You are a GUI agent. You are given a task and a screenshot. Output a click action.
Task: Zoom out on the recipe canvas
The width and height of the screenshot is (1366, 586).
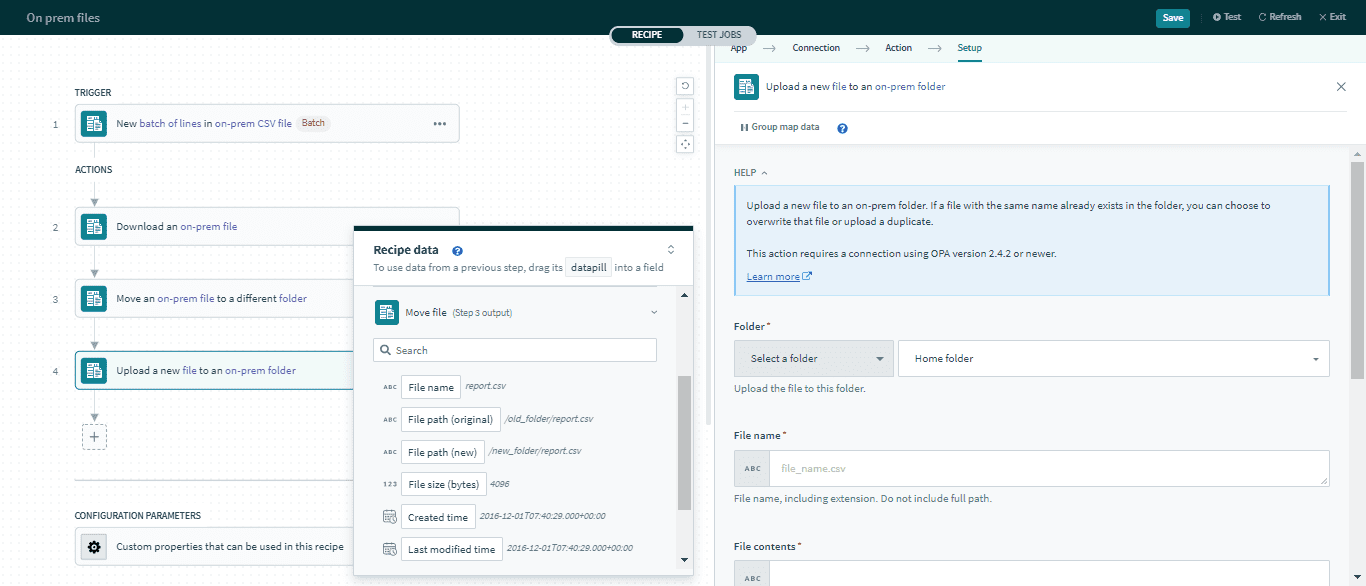[685, 123]
